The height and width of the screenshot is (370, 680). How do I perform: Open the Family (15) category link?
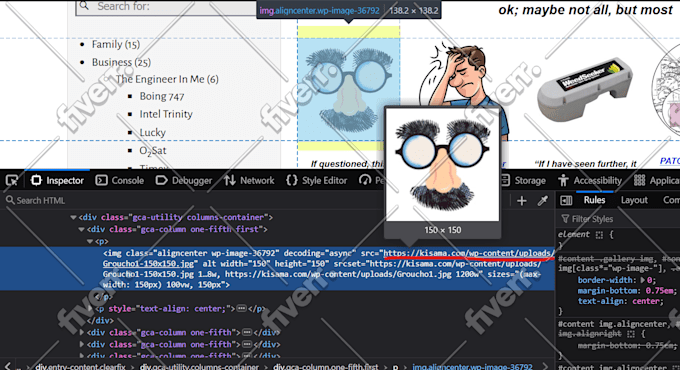pyautogui.click(x=116, y=44)
